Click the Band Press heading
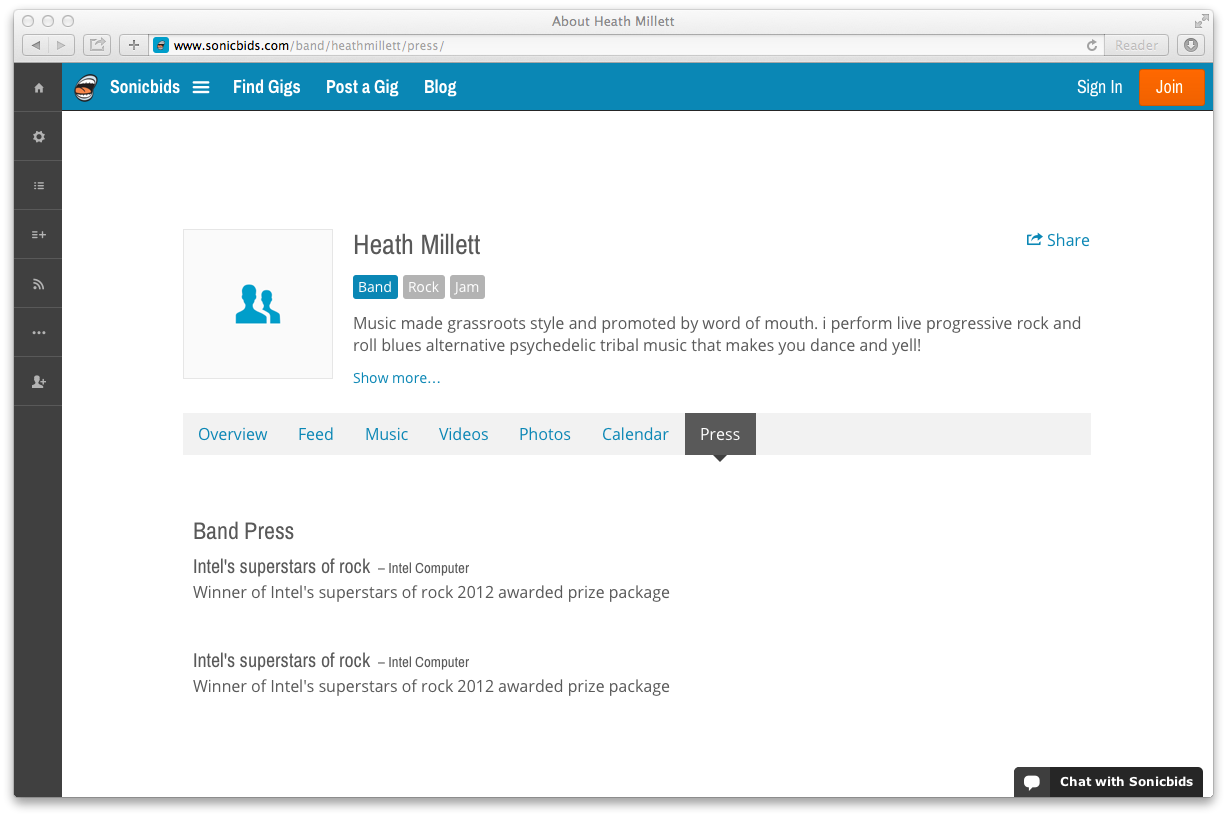This screenshot has height=817, width=1227. (244, 531)
